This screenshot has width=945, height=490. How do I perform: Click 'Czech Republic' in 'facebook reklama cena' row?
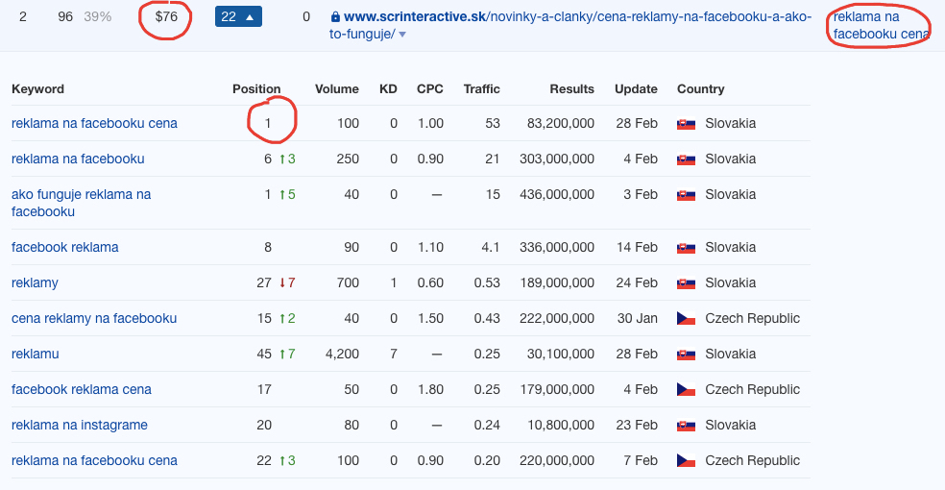coord(753,390)
